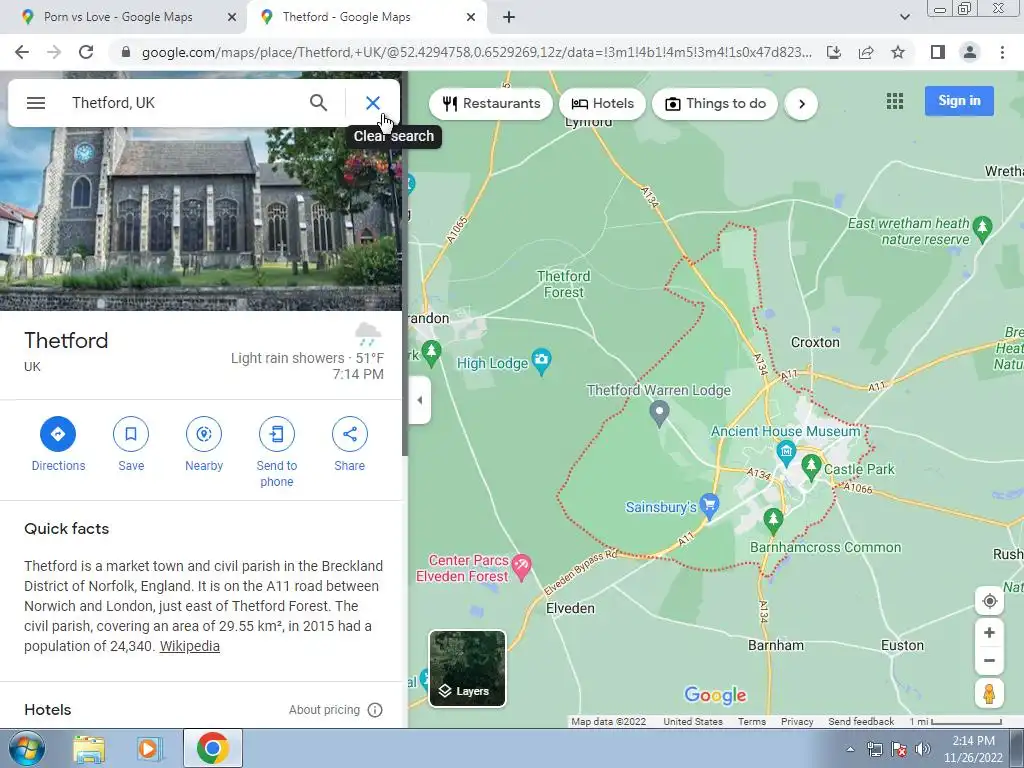
Task: Click the Directions icon button
Action: (58, 434)
